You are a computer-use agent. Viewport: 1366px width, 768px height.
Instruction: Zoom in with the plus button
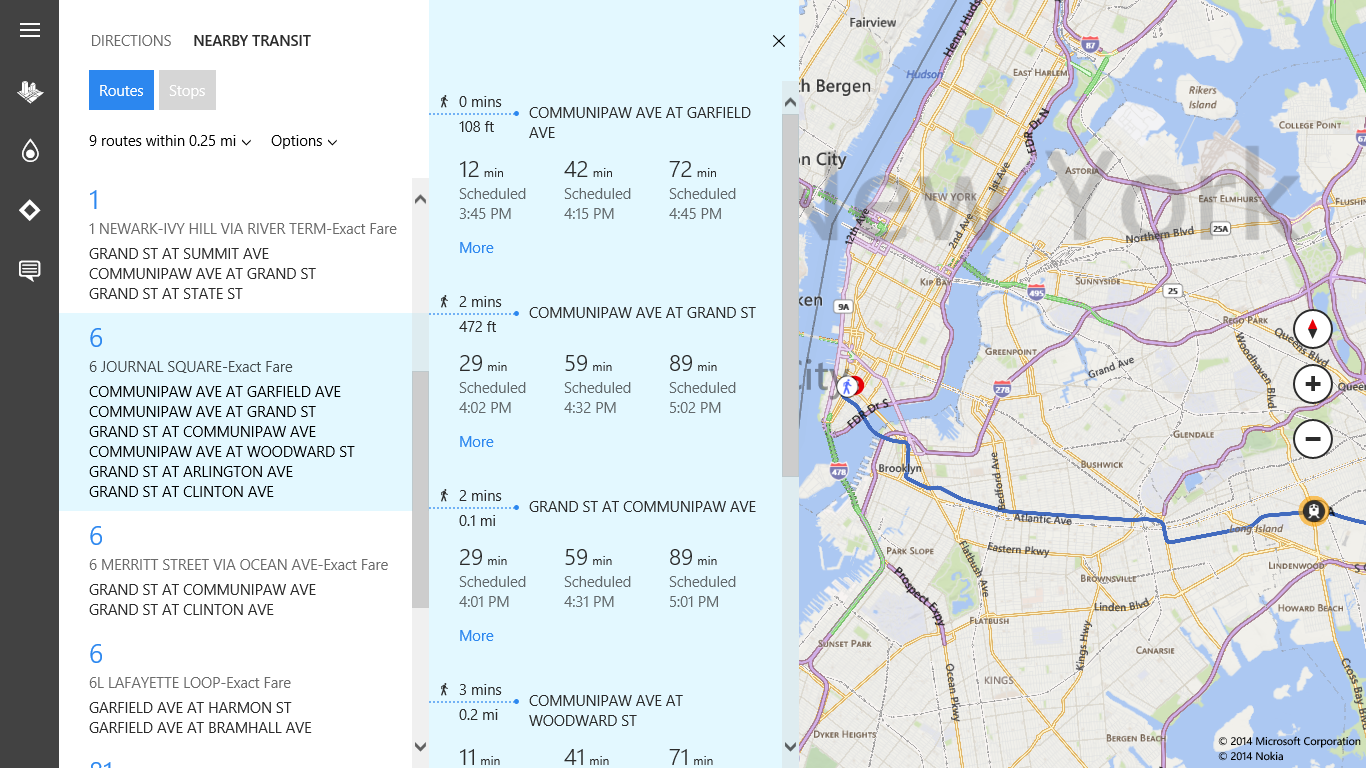tap(1312, 384)
